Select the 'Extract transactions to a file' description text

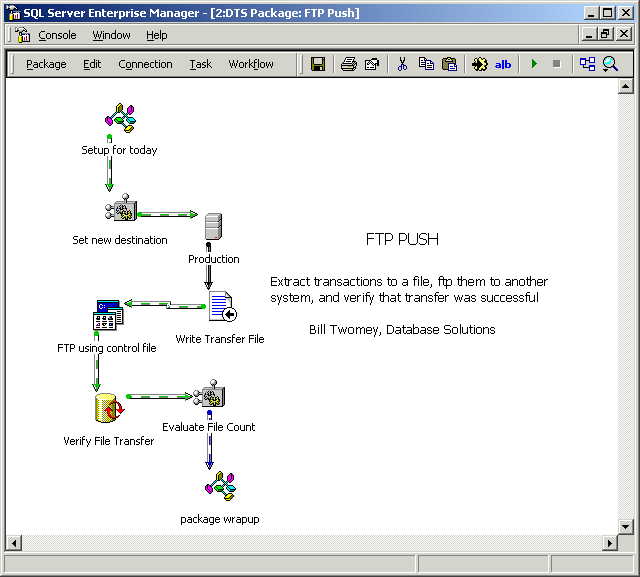(409, 289)
